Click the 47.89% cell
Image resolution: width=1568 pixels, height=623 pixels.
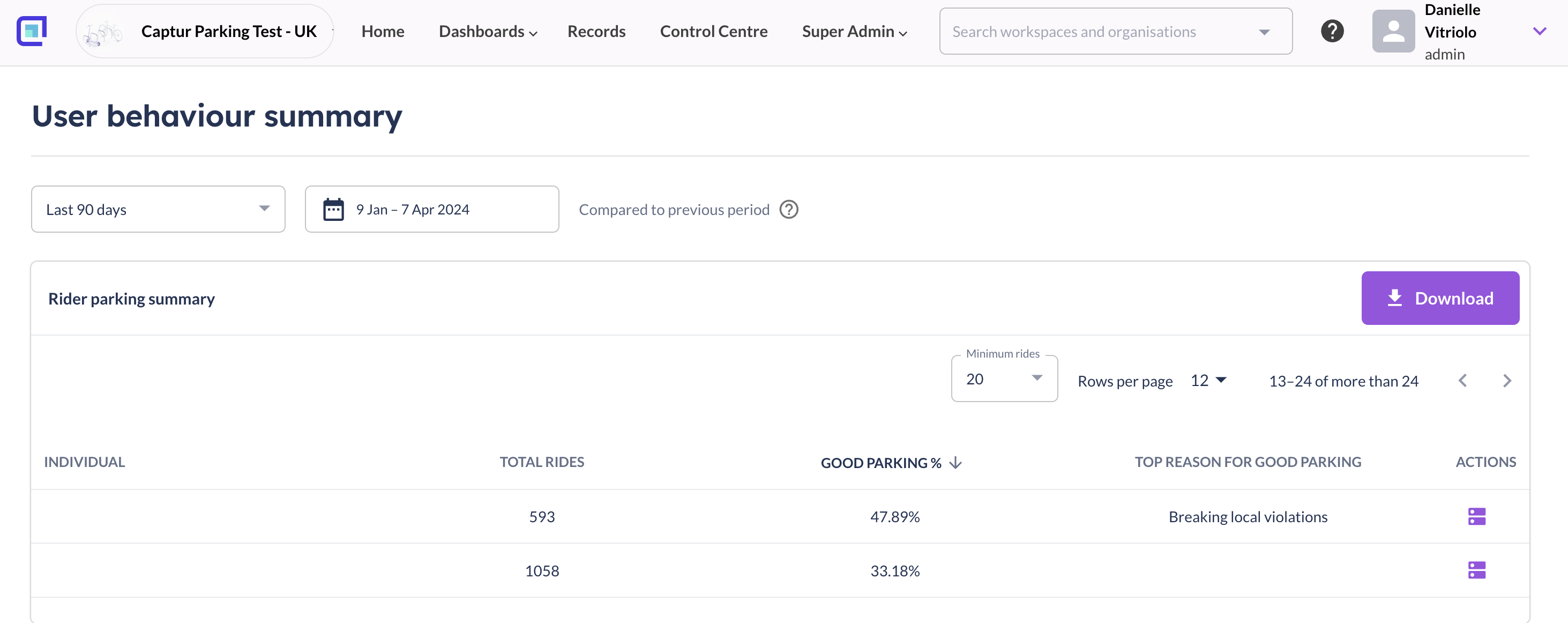pos(895,517)
